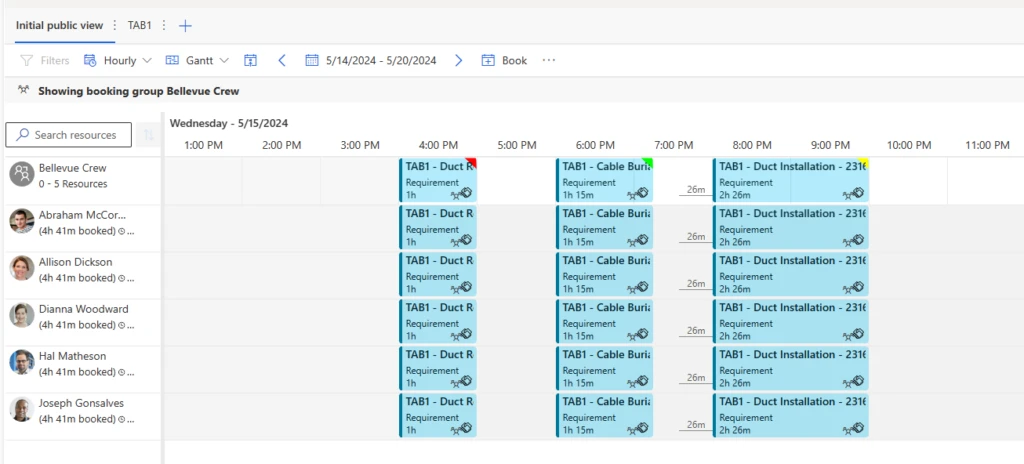Open the more options ellipsis in toolbar
This screenshot has width=1024, height=464.
548,61
